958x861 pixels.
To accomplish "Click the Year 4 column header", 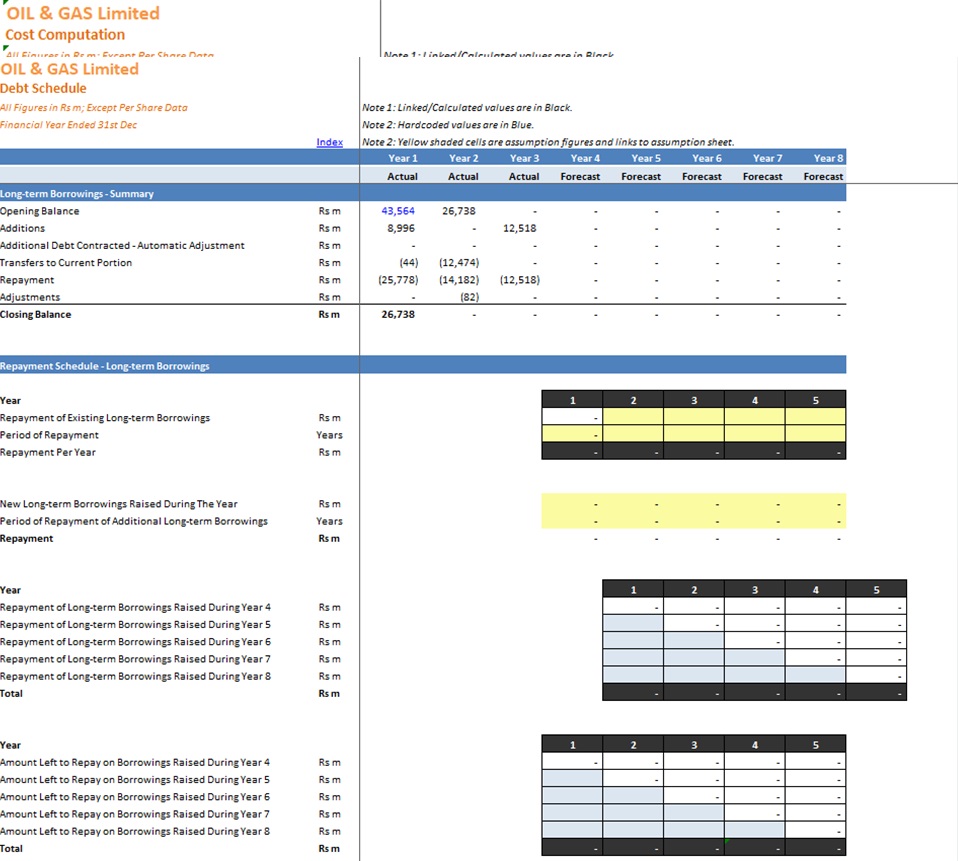I will tap(585, 158).
